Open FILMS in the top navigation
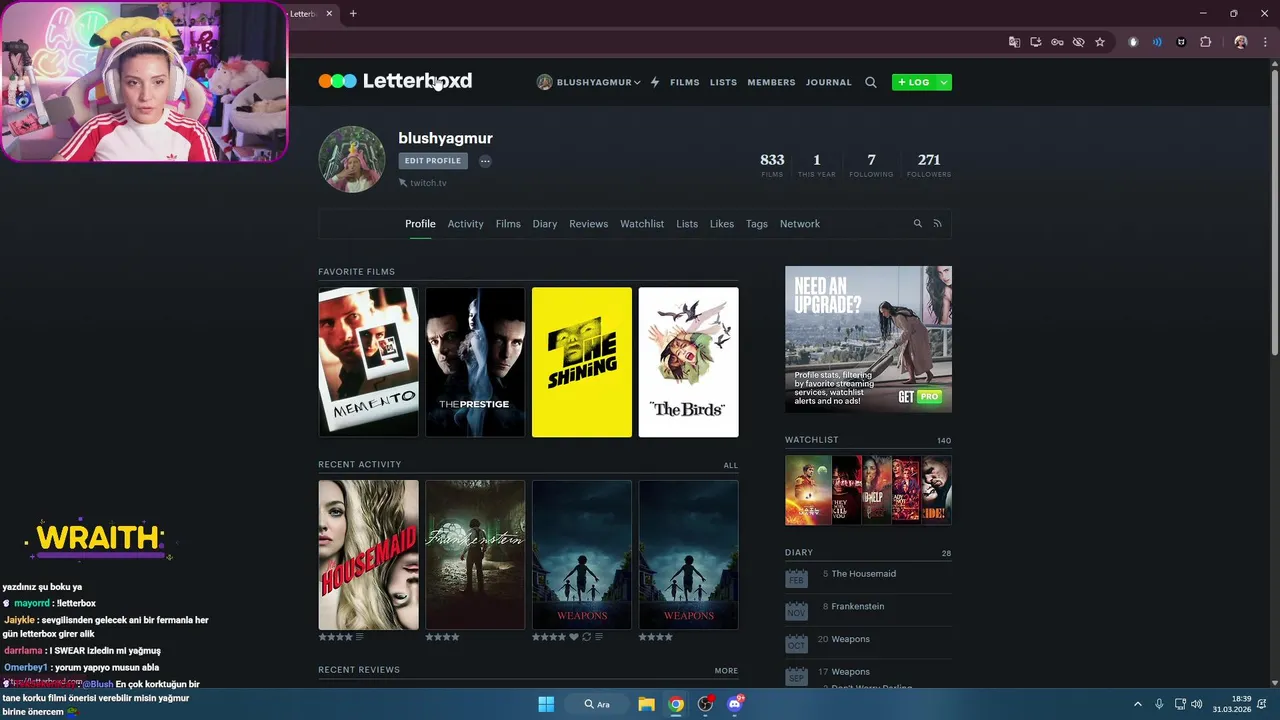The image size is (1280, 720). [x=685, y=82]
